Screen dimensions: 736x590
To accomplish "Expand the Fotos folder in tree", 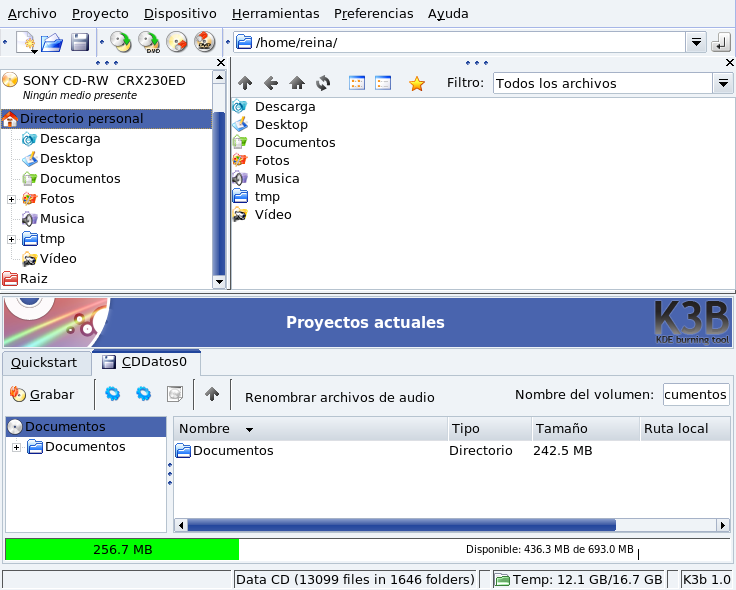I will pyautogui.click(x=12, y=199).
